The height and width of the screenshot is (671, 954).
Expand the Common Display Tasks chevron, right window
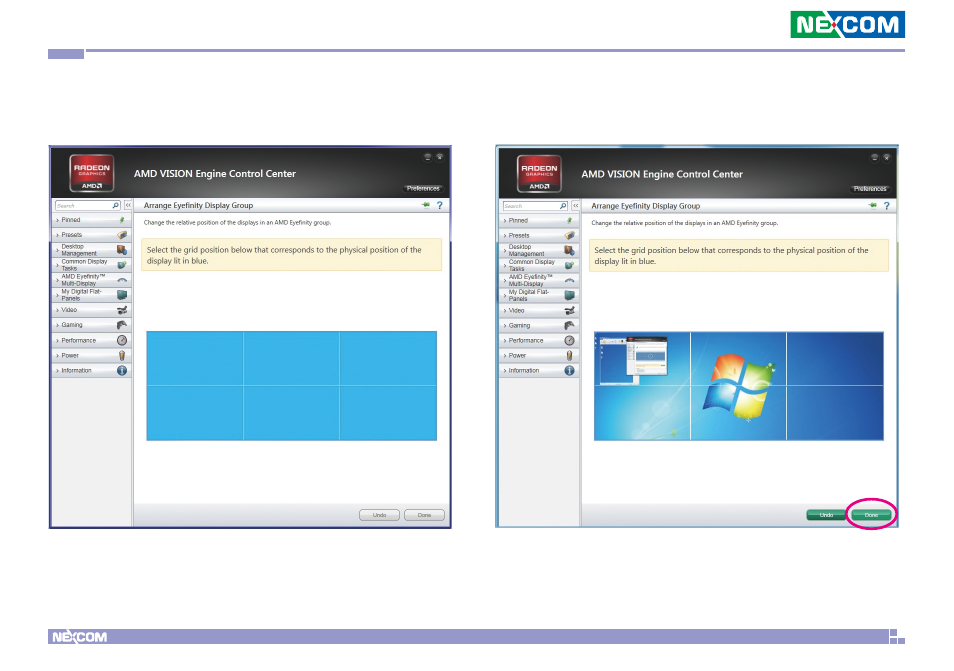pos(505,265)
